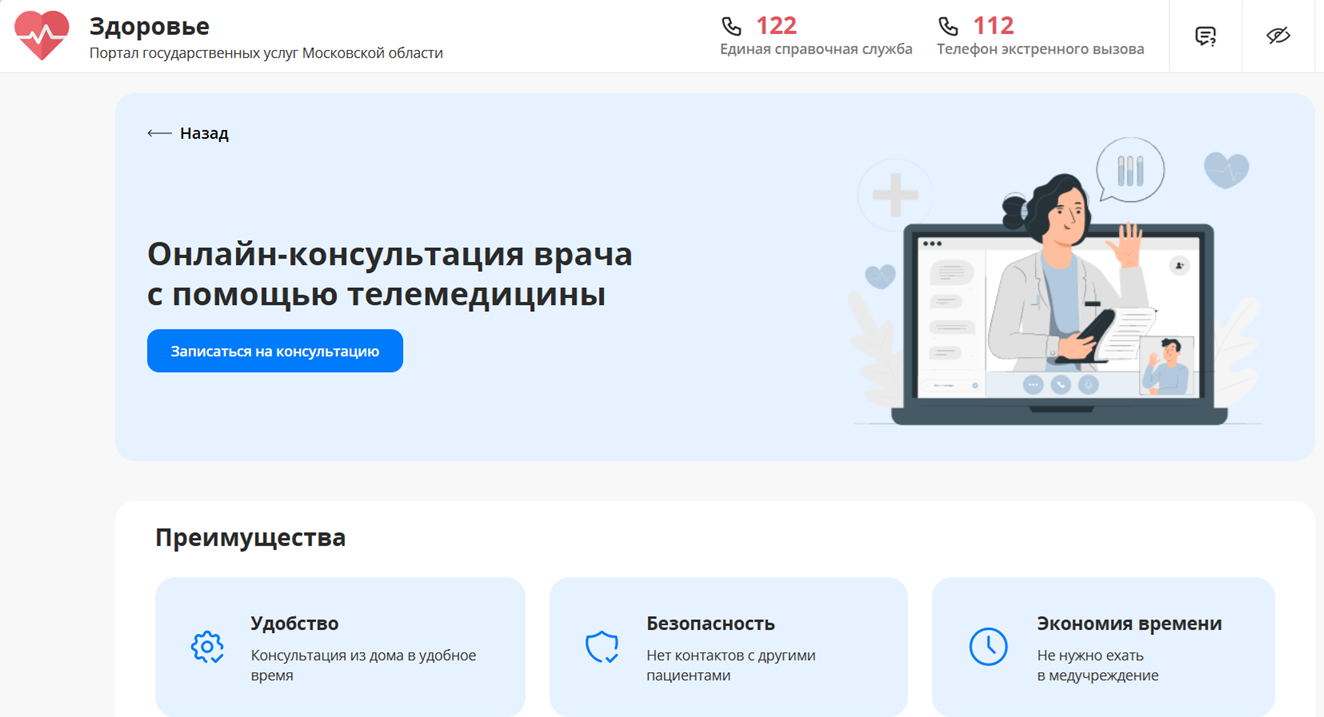This screenshot has height=717, width=1324.
Task: Select the Назад navigation link
Action: tap(201, 132)
